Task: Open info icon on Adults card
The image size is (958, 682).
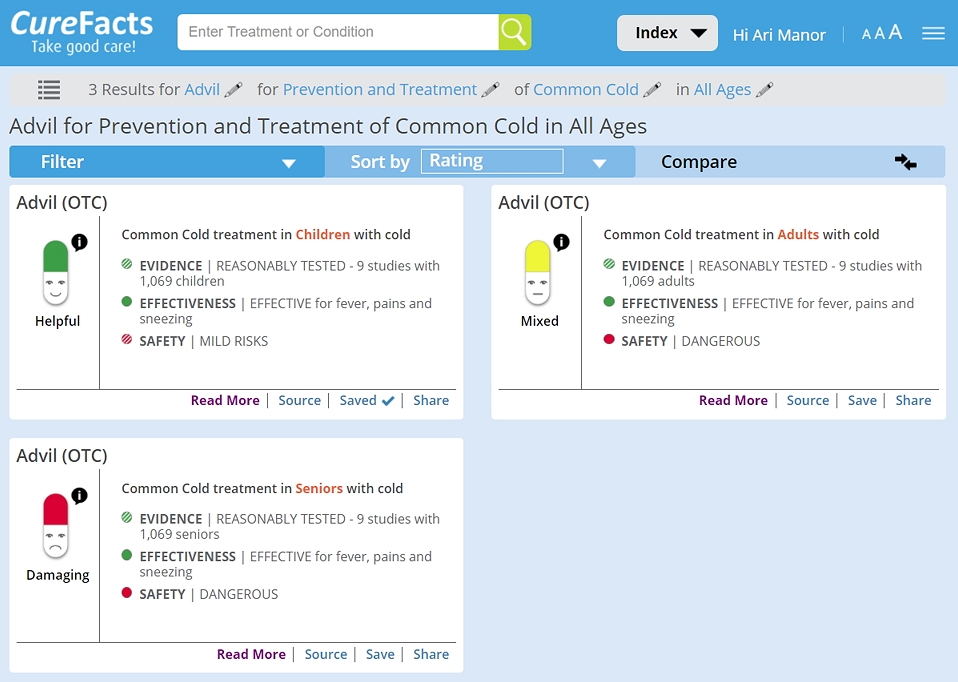Action: click(x=561, y=242)
